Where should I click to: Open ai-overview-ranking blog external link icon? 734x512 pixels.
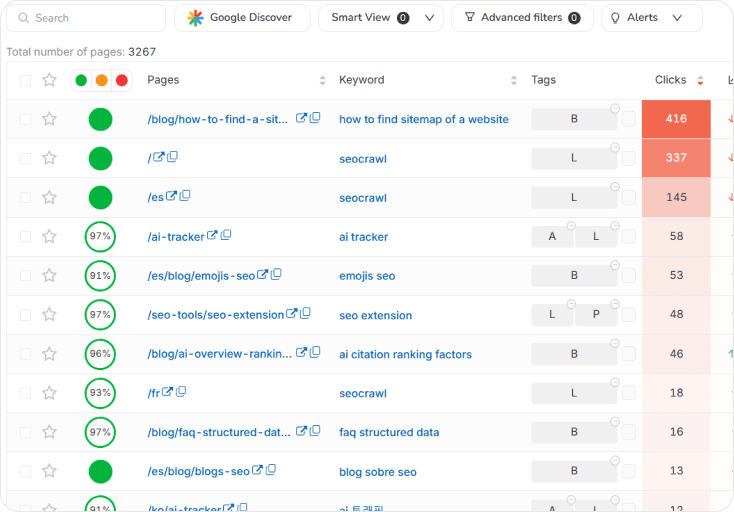[301, 352]
